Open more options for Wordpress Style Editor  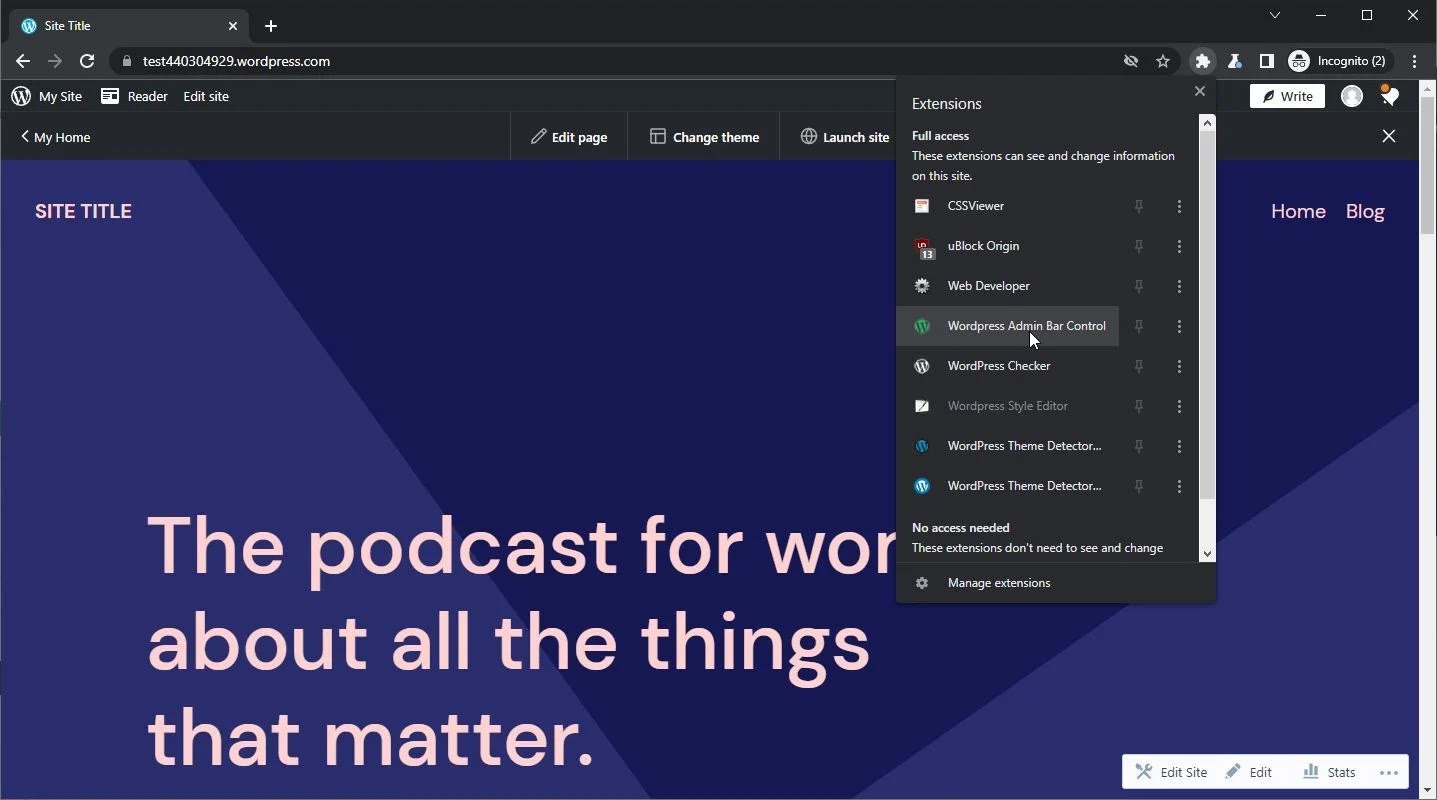1179,406
